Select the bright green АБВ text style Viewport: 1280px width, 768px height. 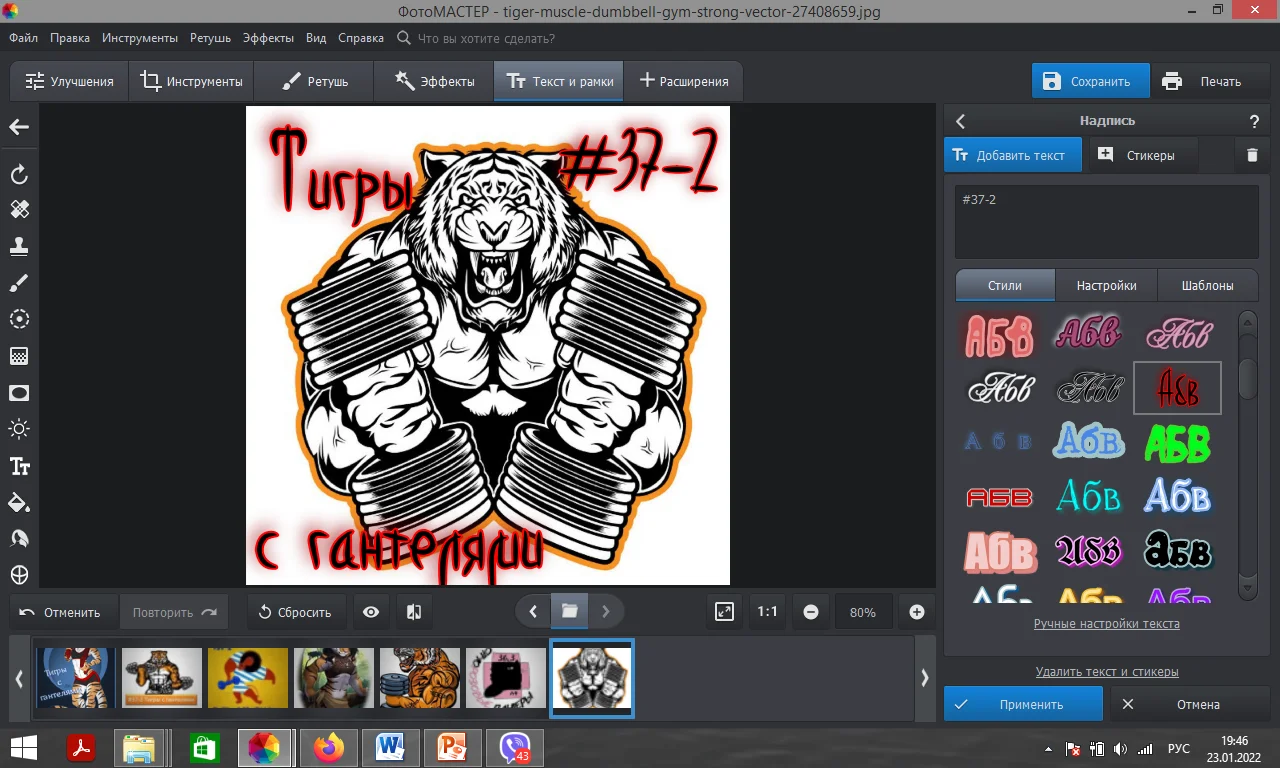tap(1177, 442)
